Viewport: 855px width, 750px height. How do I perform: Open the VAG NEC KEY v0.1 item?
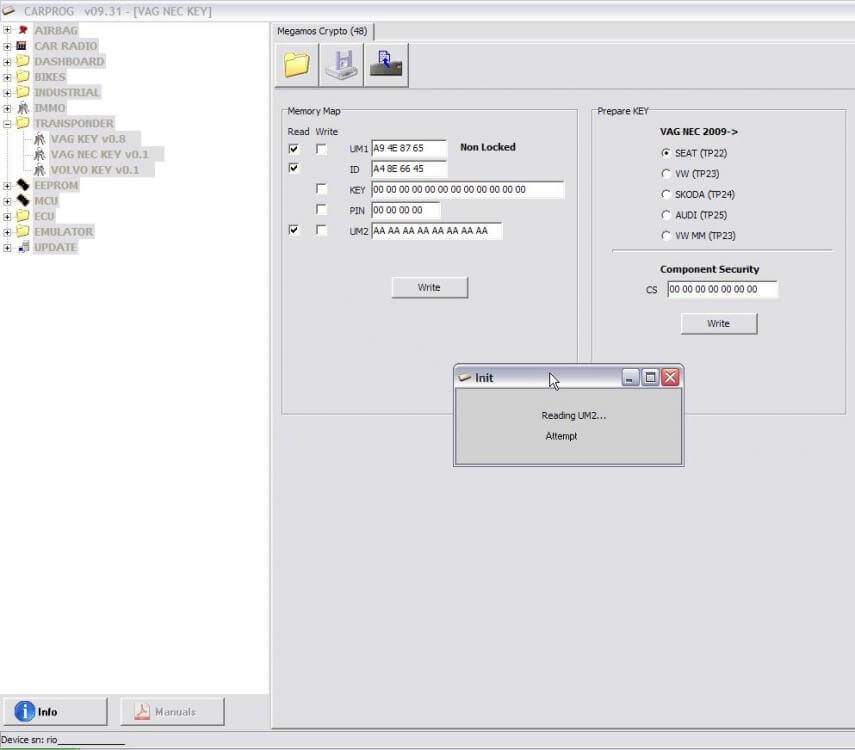(x=100, y=154)
